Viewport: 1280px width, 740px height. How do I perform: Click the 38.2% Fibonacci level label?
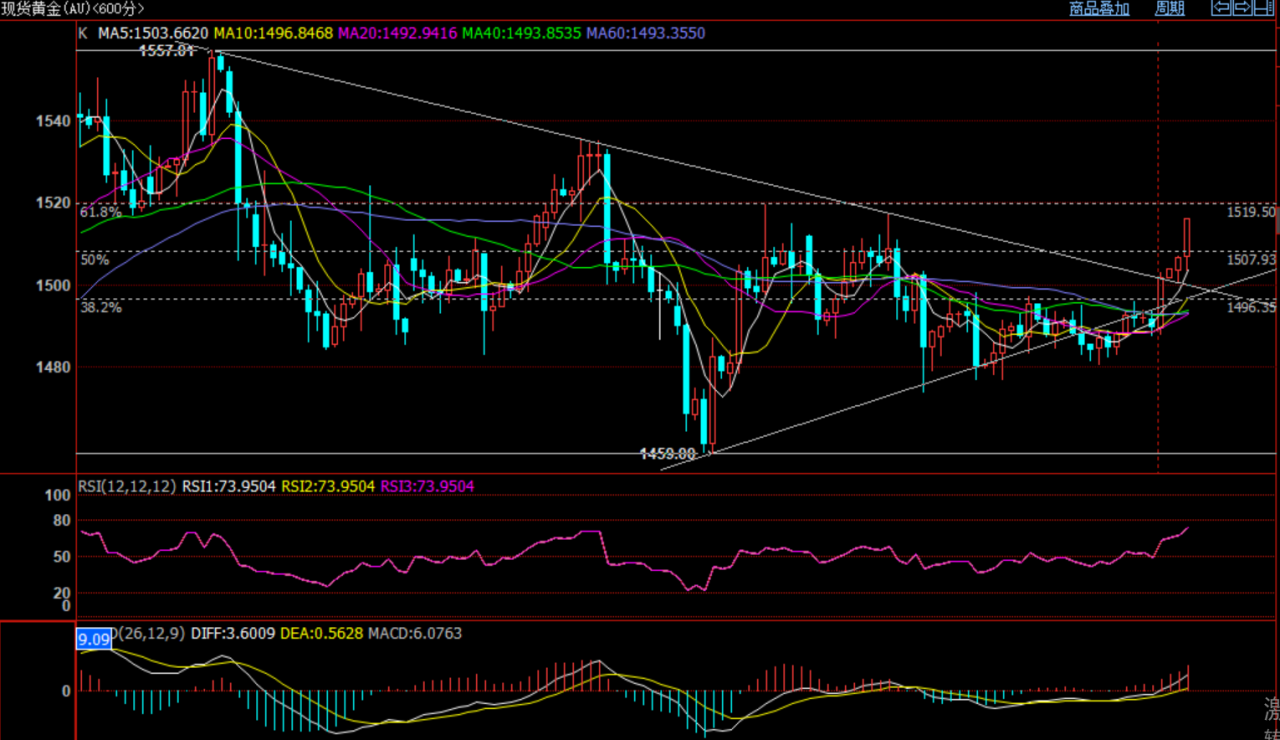[100, 307]
